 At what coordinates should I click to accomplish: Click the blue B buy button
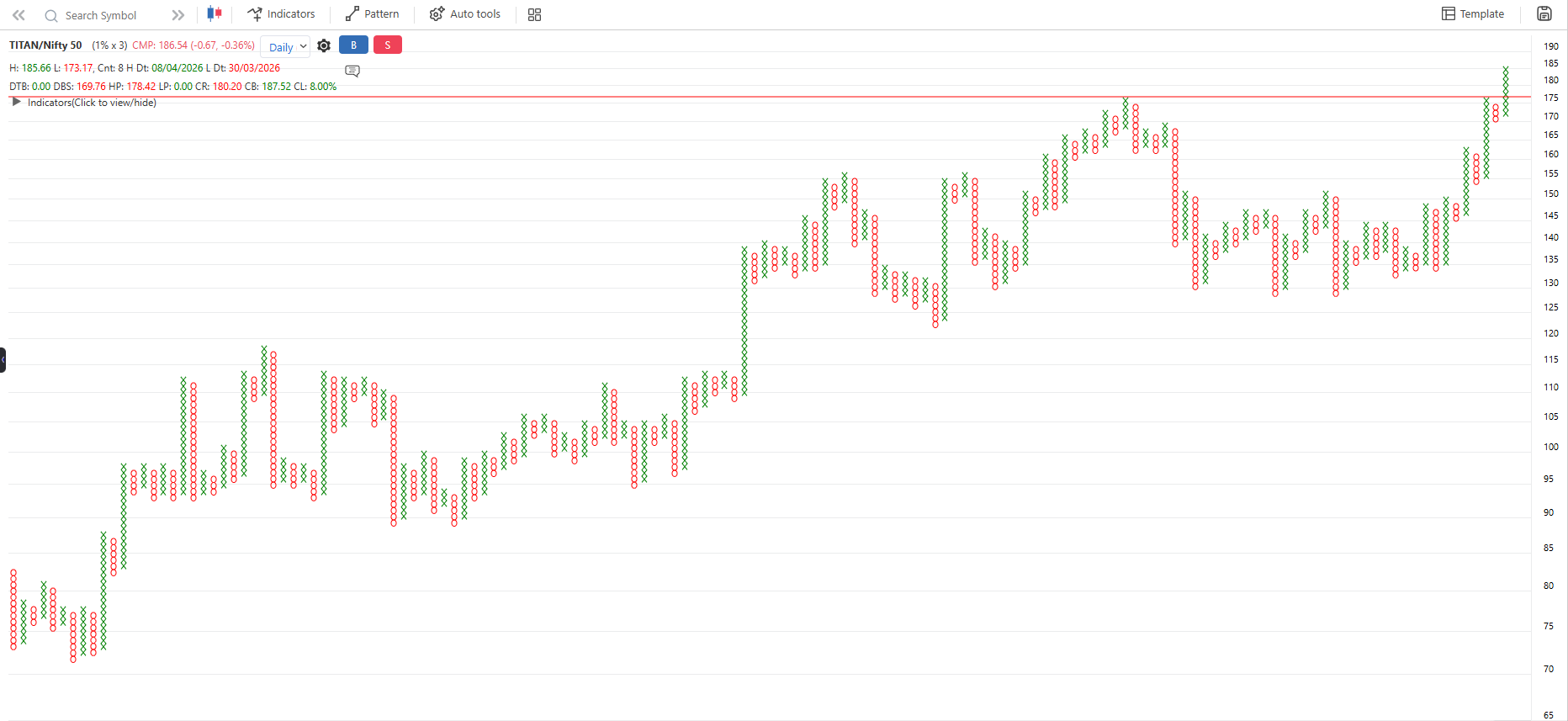pyautogui.click(x=353, y=45)
